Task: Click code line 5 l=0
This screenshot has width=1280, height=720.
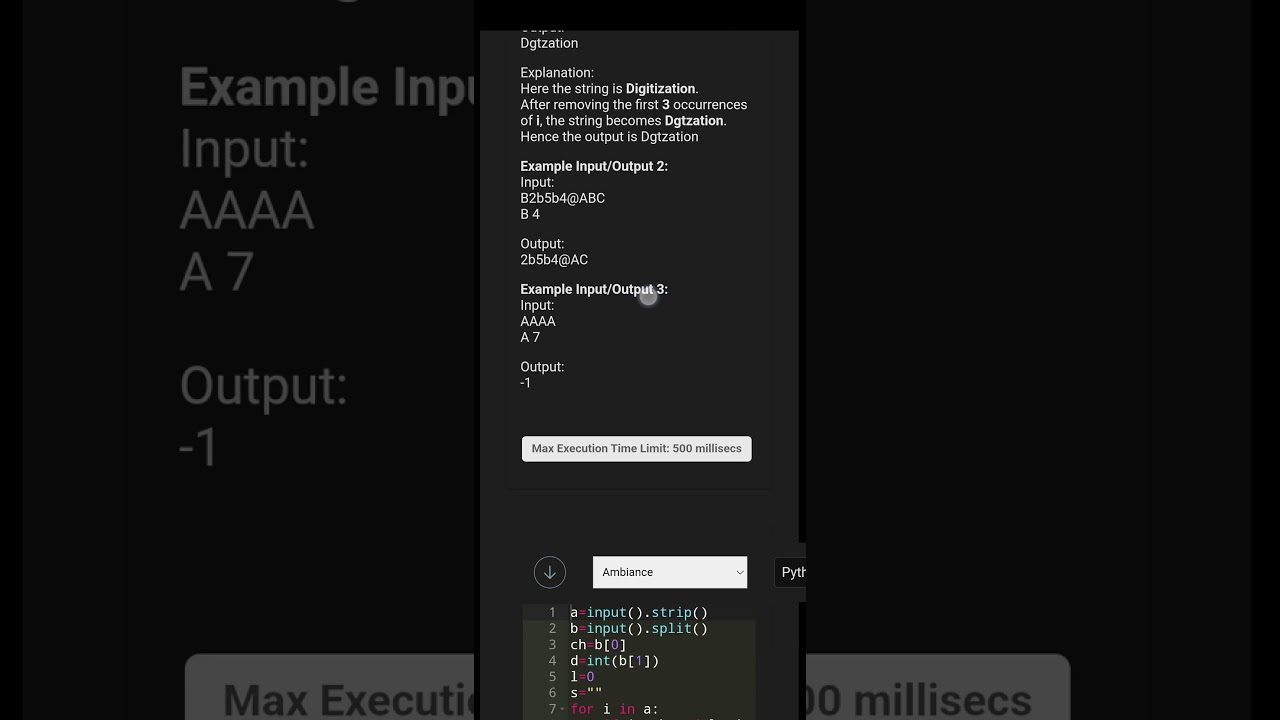Action: pyautogui.click(x=582, y=676)
